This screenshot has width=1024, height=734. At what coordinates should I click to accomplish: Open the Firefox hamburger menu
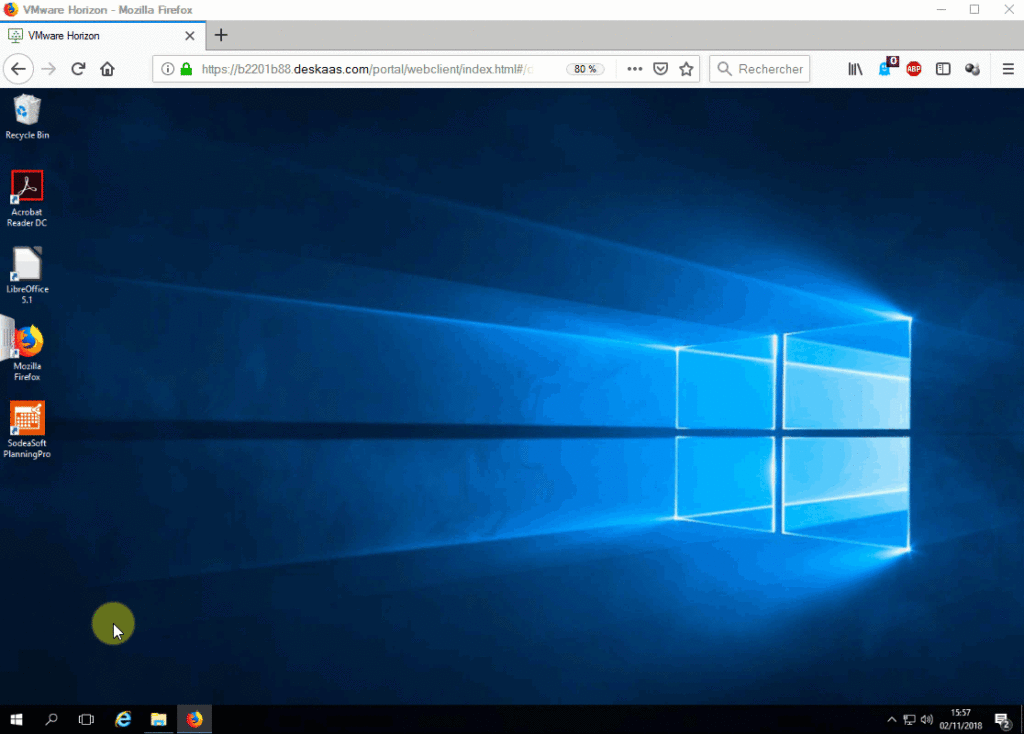(x=1008, y=69)
